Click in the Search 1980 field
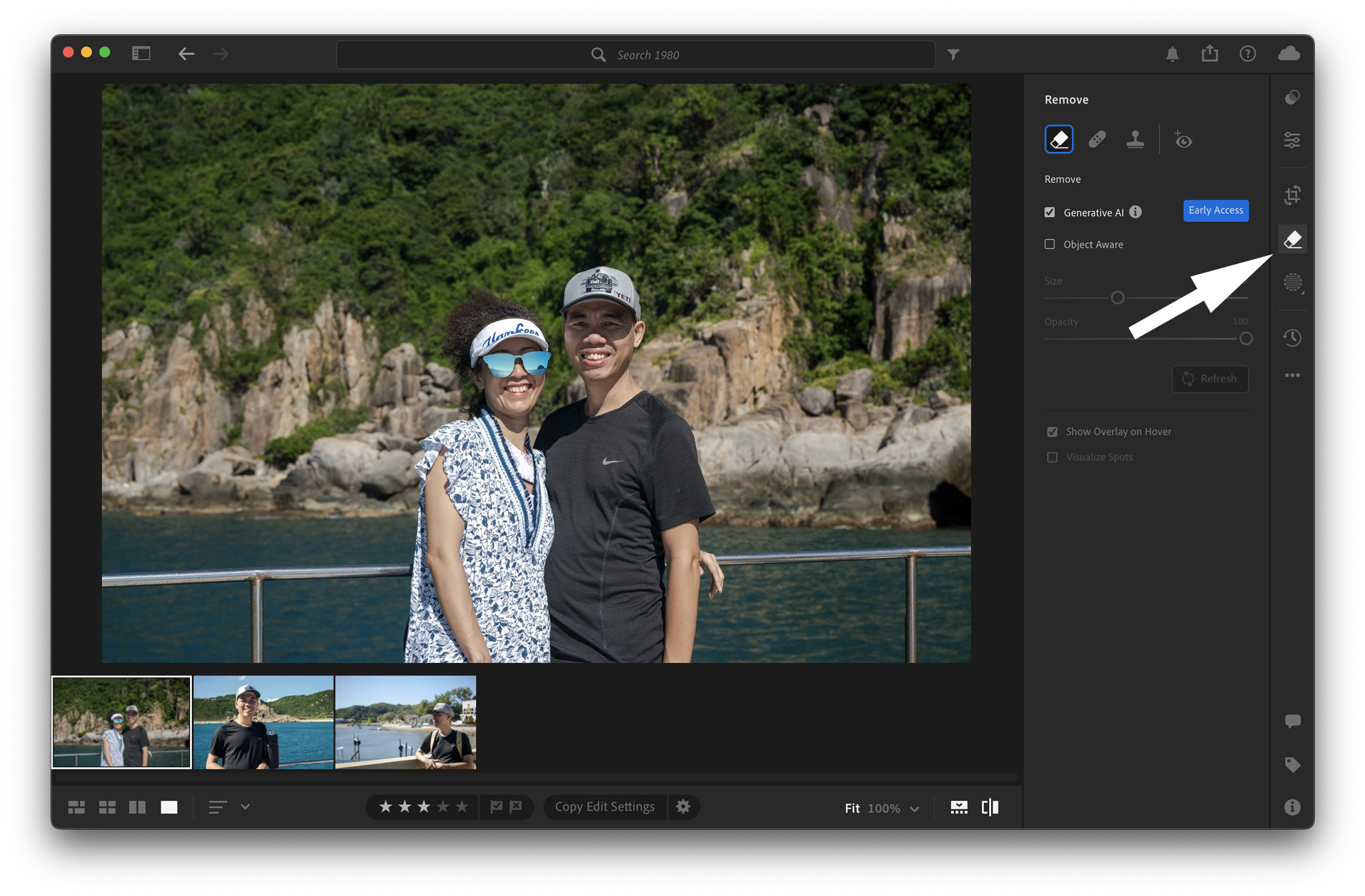 click(x=635, y=55)
